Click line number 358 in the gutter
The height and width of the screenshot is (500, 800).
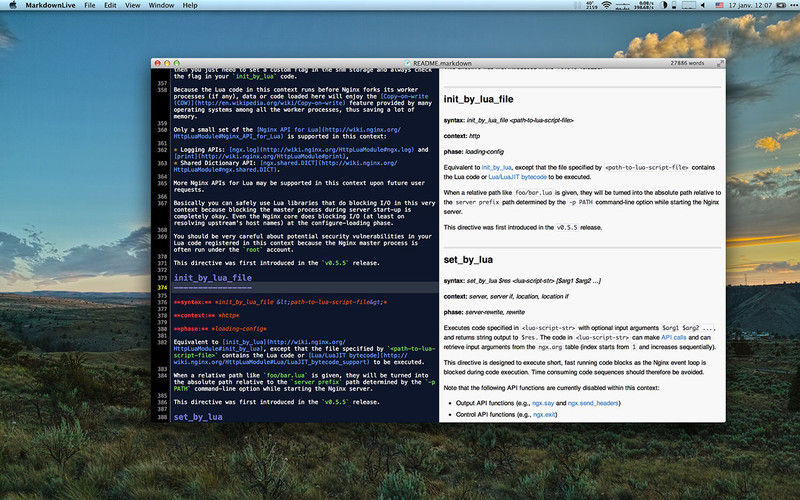162,90
